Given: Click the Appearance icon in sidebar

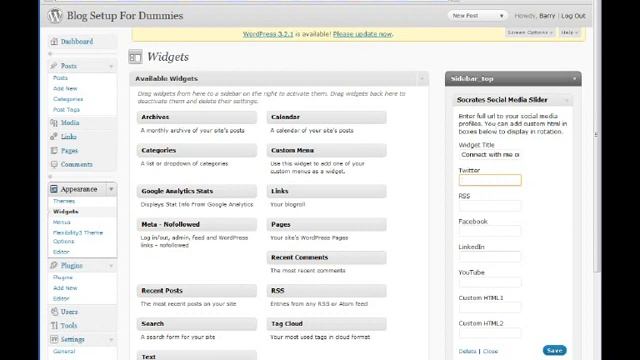Looking at the screenshot, I should pos(54,189).
